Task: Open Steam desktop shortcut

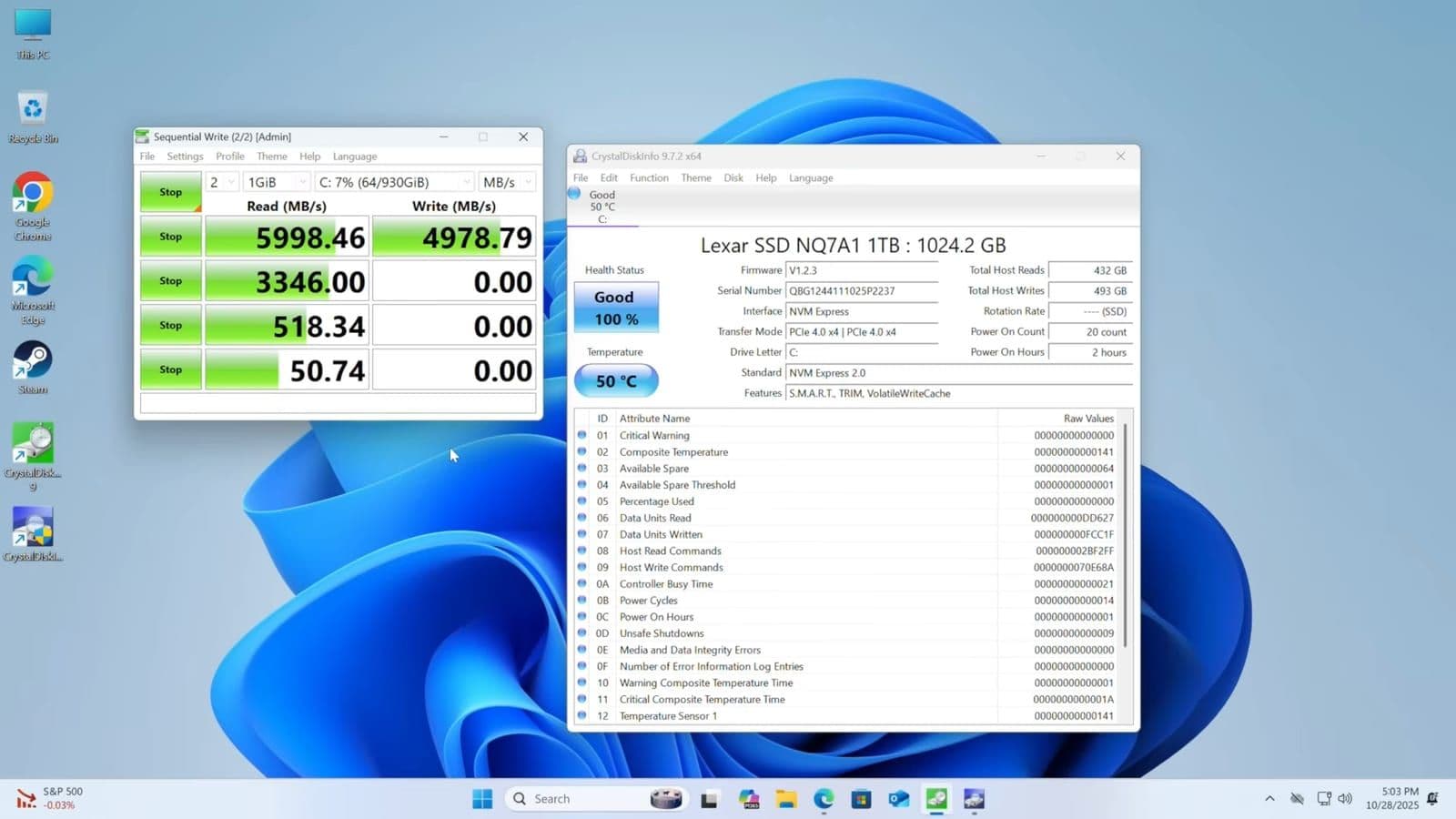Action: tap(33, 368)
